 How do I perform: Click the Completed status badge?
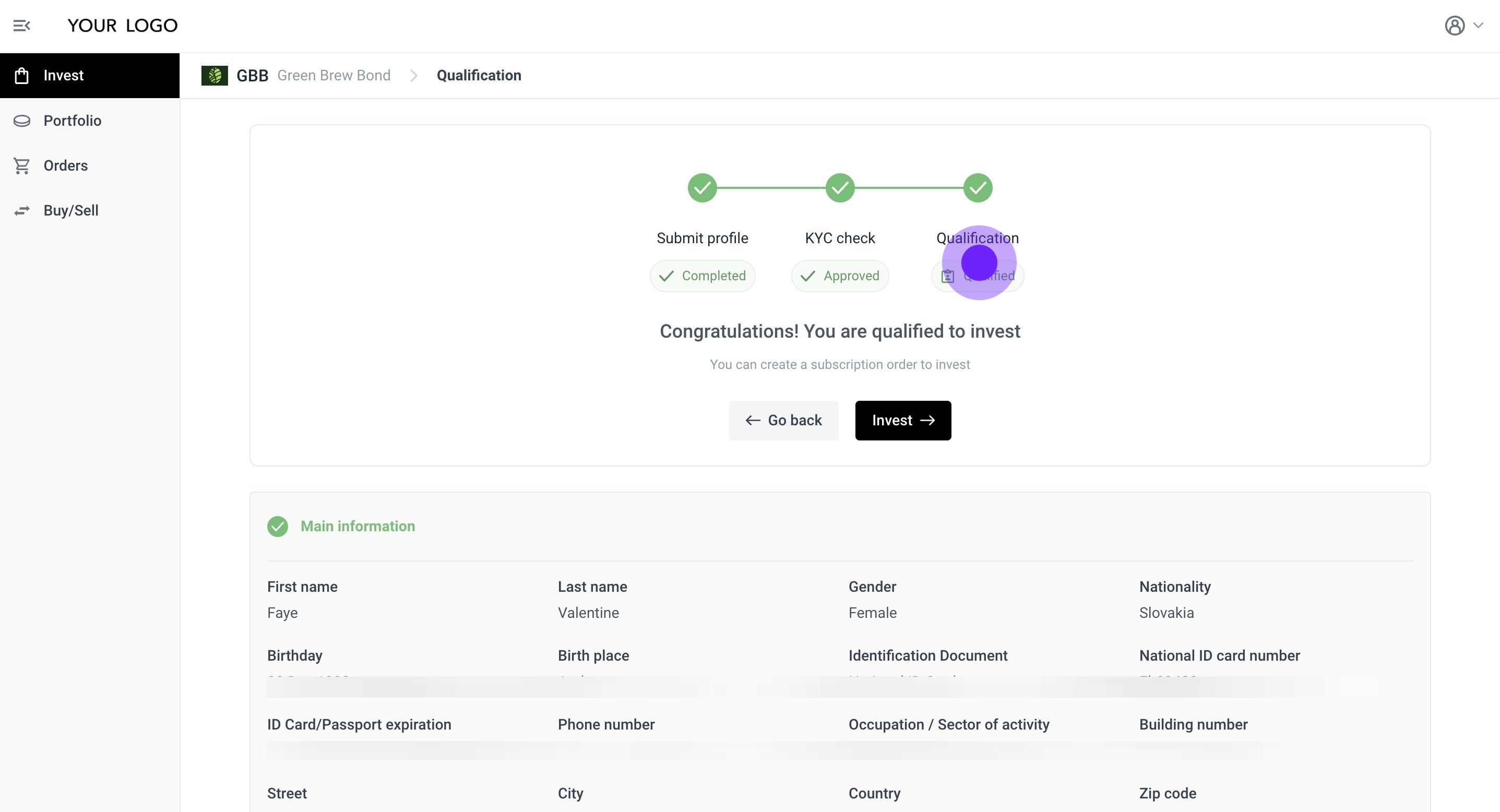[703, 276]
